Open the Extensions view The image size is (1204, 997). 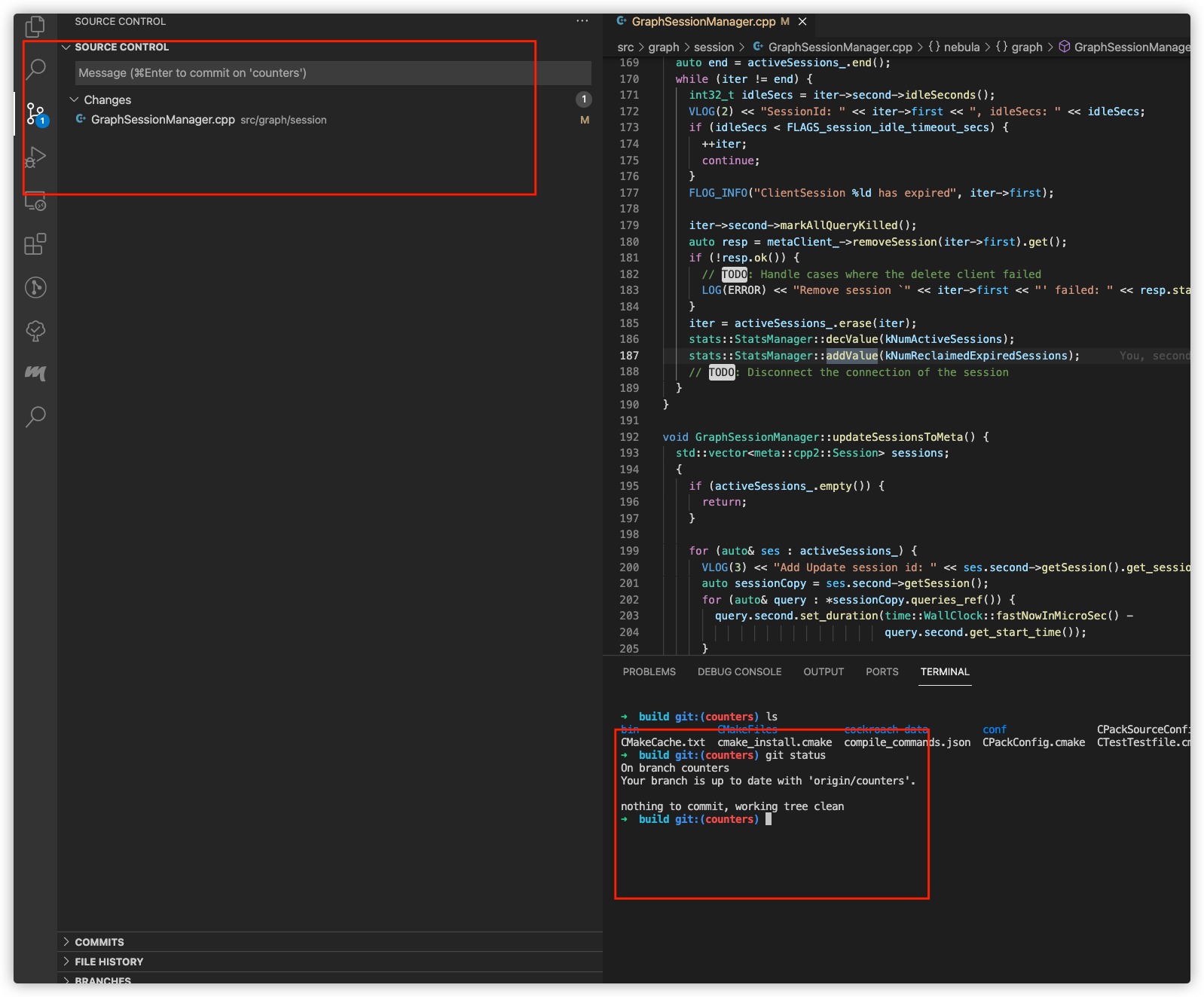[x=35, y=244]
